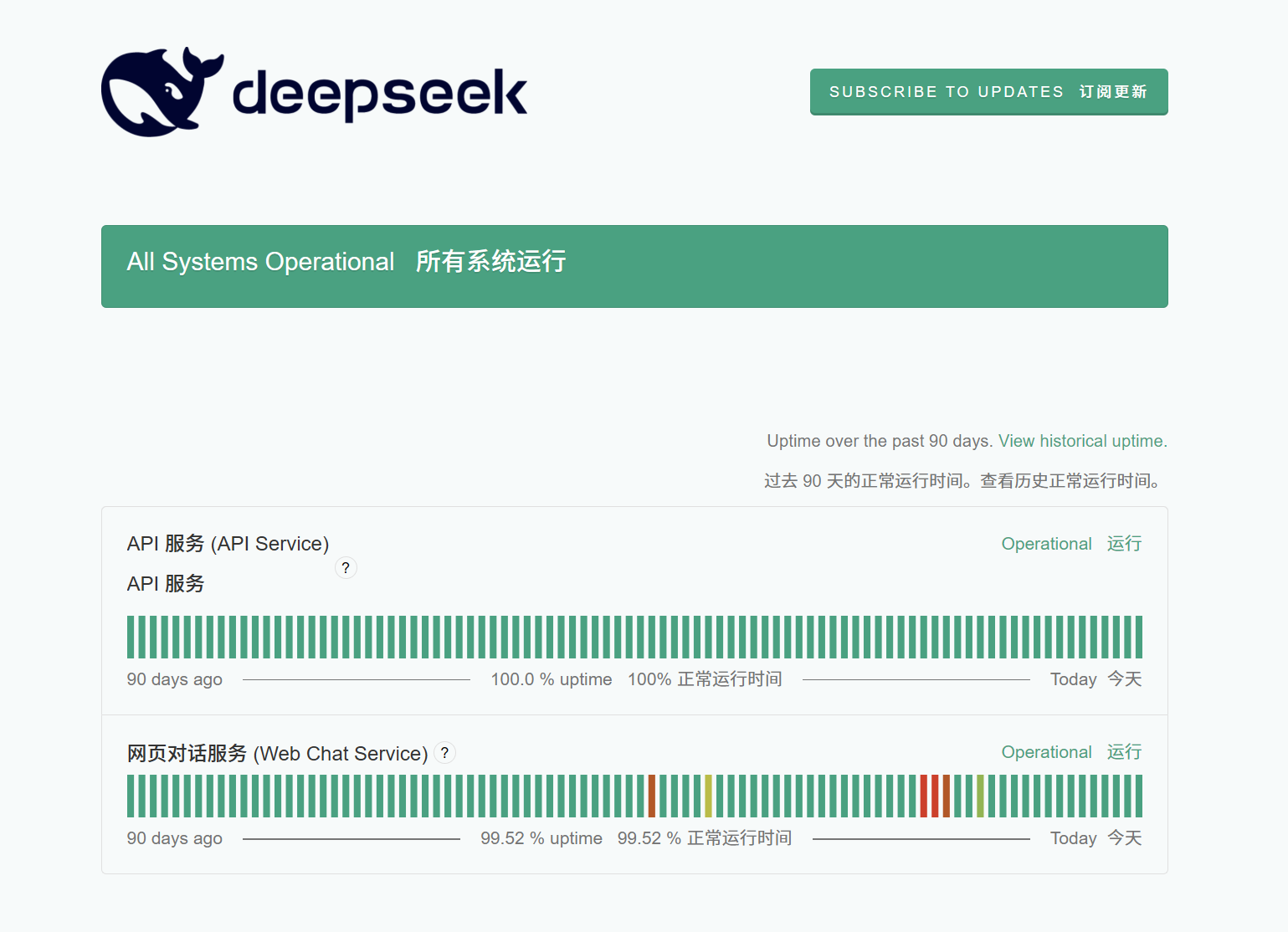
Task: Open View historical uptime link
Action: coord(1082,441)
